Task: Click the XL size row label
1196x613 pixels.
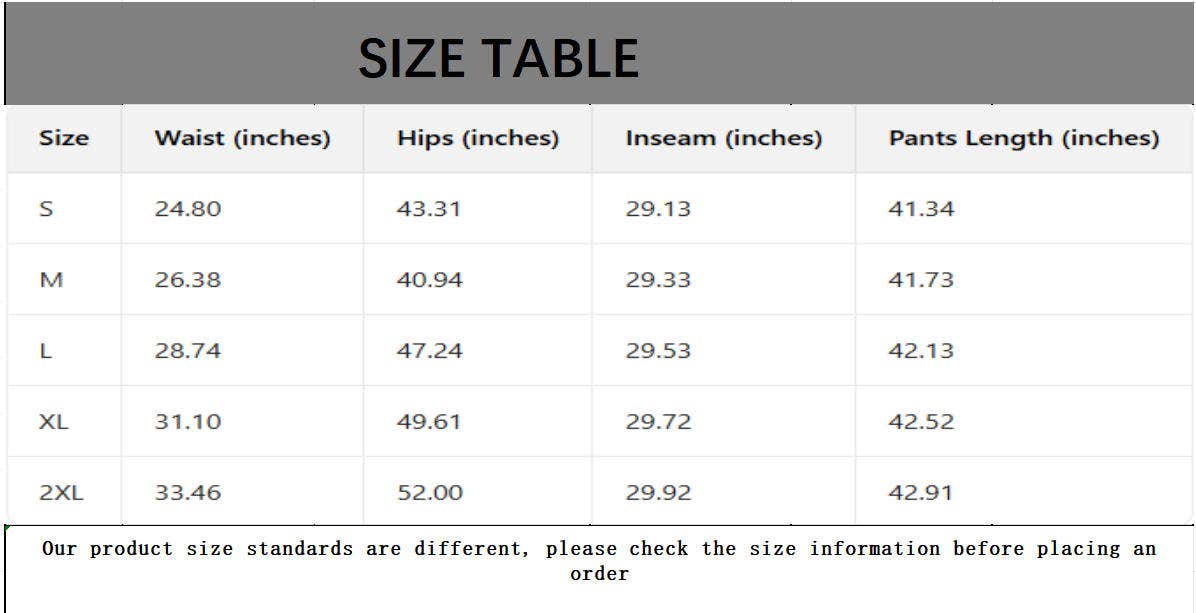Action: 54,422
